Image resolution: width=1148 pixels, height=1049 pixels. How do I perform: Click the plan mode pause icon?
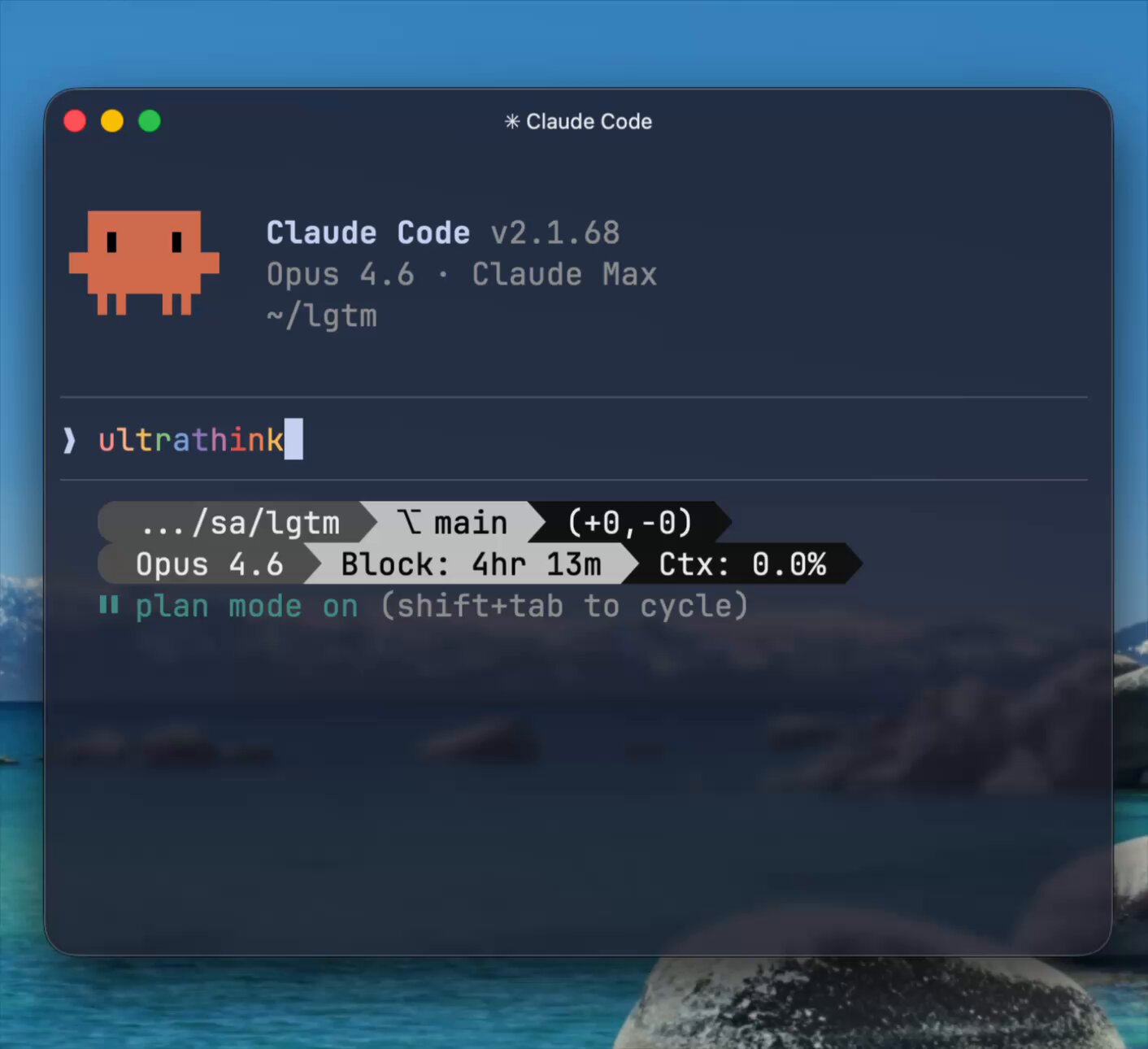pos(108,605)
